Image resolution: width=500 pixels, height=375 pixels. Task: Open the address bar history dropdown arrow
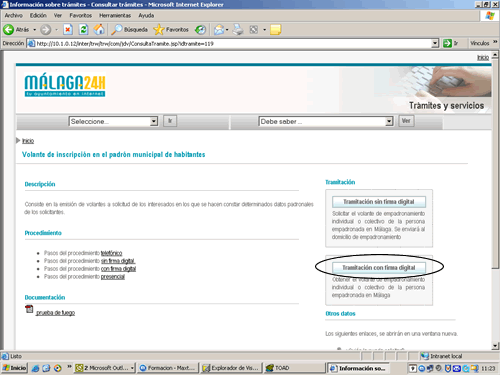[x=435, y=43]
